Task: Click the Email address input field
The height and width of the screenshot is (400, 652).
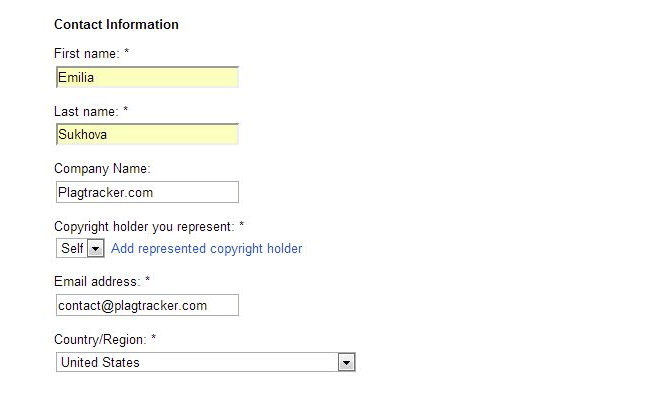Action: [147, 305]
